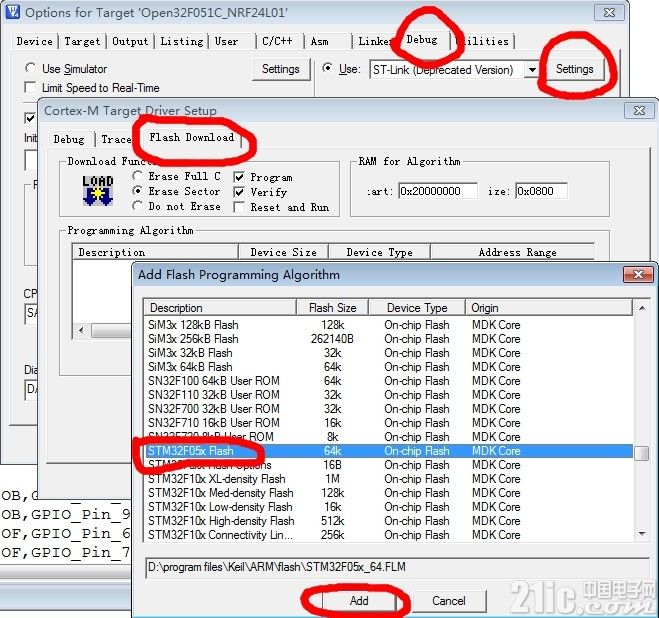Click Settings button next to ST-Link
Image resolution: width=659 pixels, height=618 pixels.
575,69
